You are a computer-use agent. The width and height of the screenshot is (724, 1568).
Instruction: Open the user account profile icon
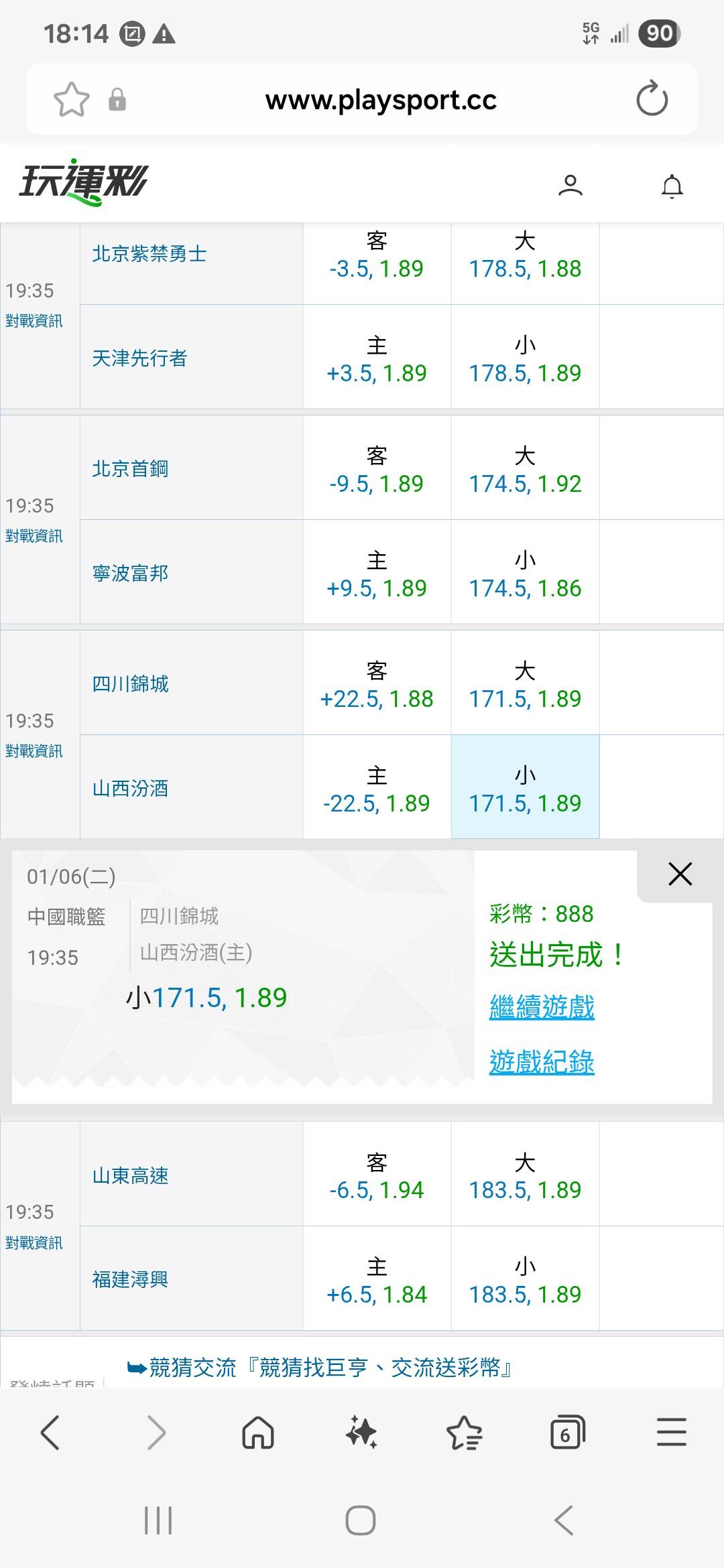[x=570, y=186]
